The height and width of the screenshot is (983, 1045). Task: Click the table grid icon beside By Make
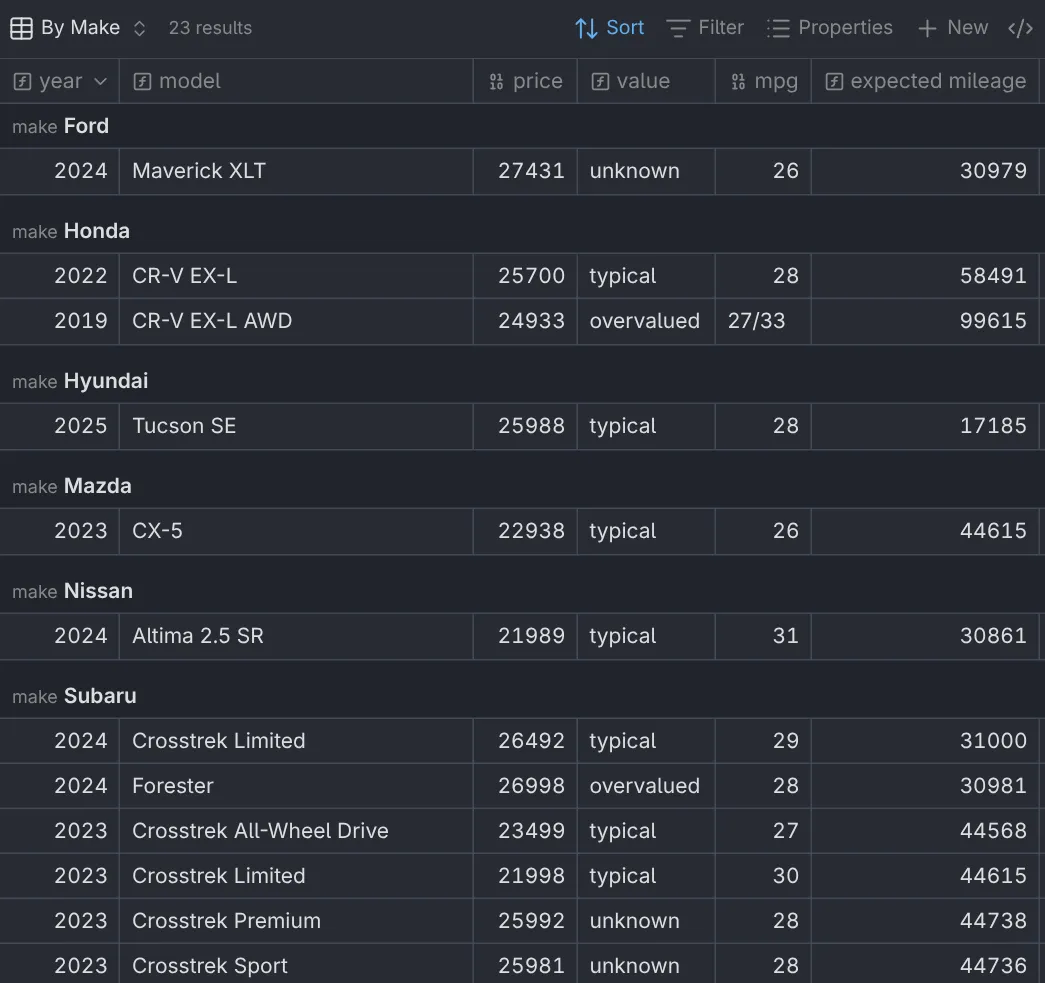coord(21,27)
